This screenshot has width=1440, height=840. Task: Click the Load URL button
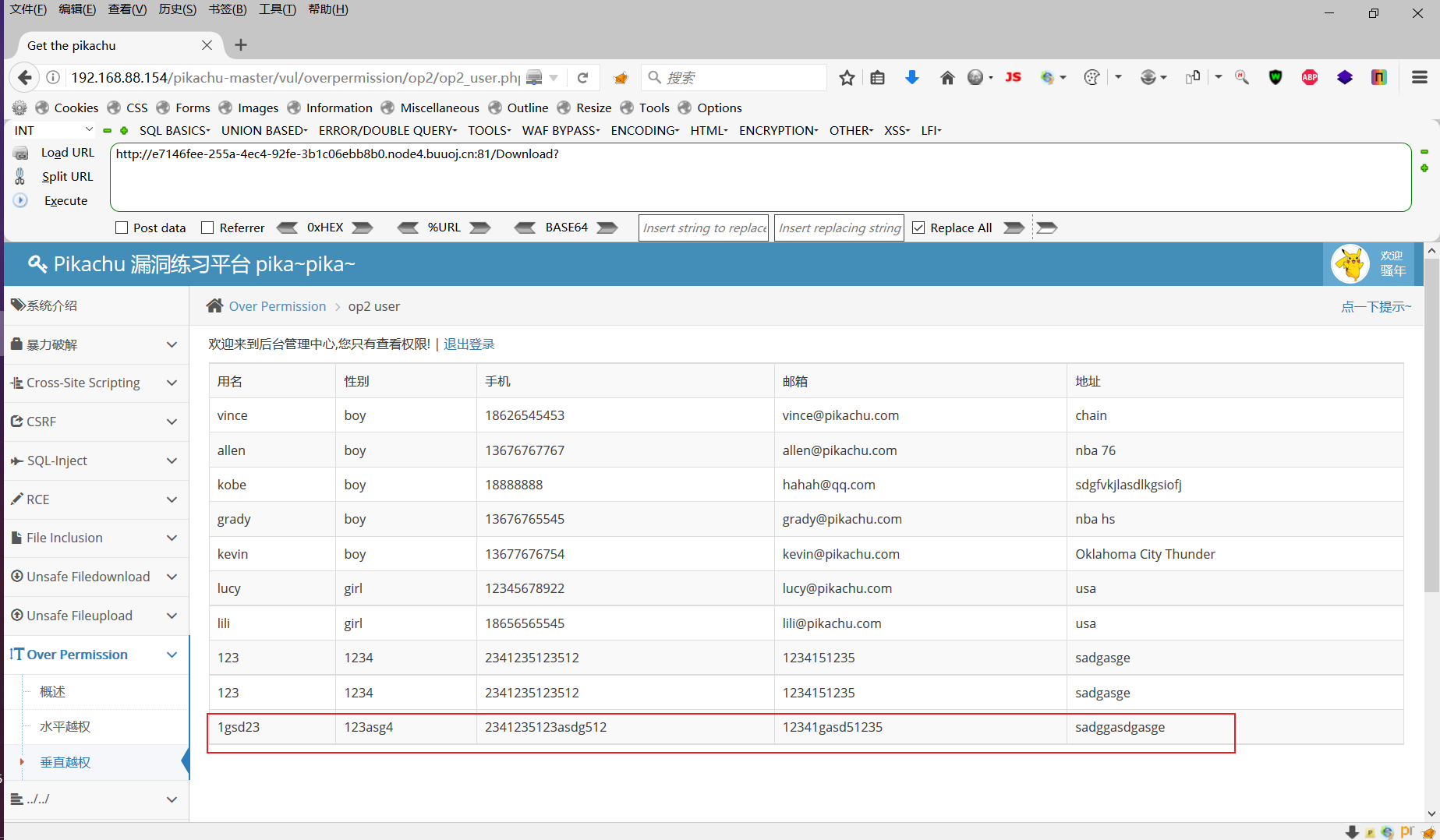(x=68, y=153)
